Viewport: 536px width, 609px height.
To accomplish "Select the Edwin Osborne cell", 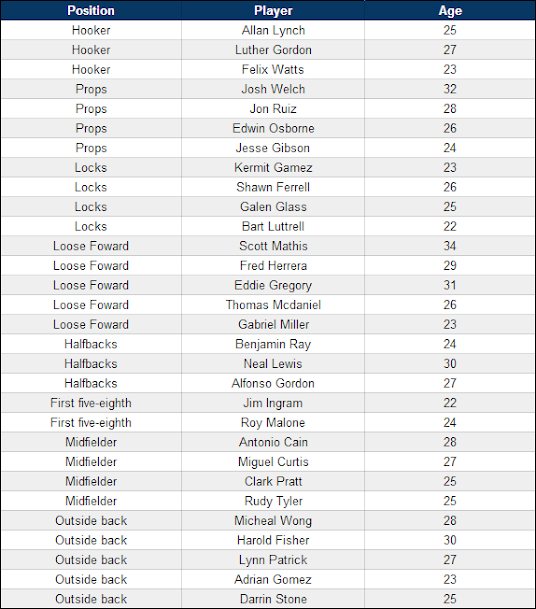I will click(x=273, y=128).
